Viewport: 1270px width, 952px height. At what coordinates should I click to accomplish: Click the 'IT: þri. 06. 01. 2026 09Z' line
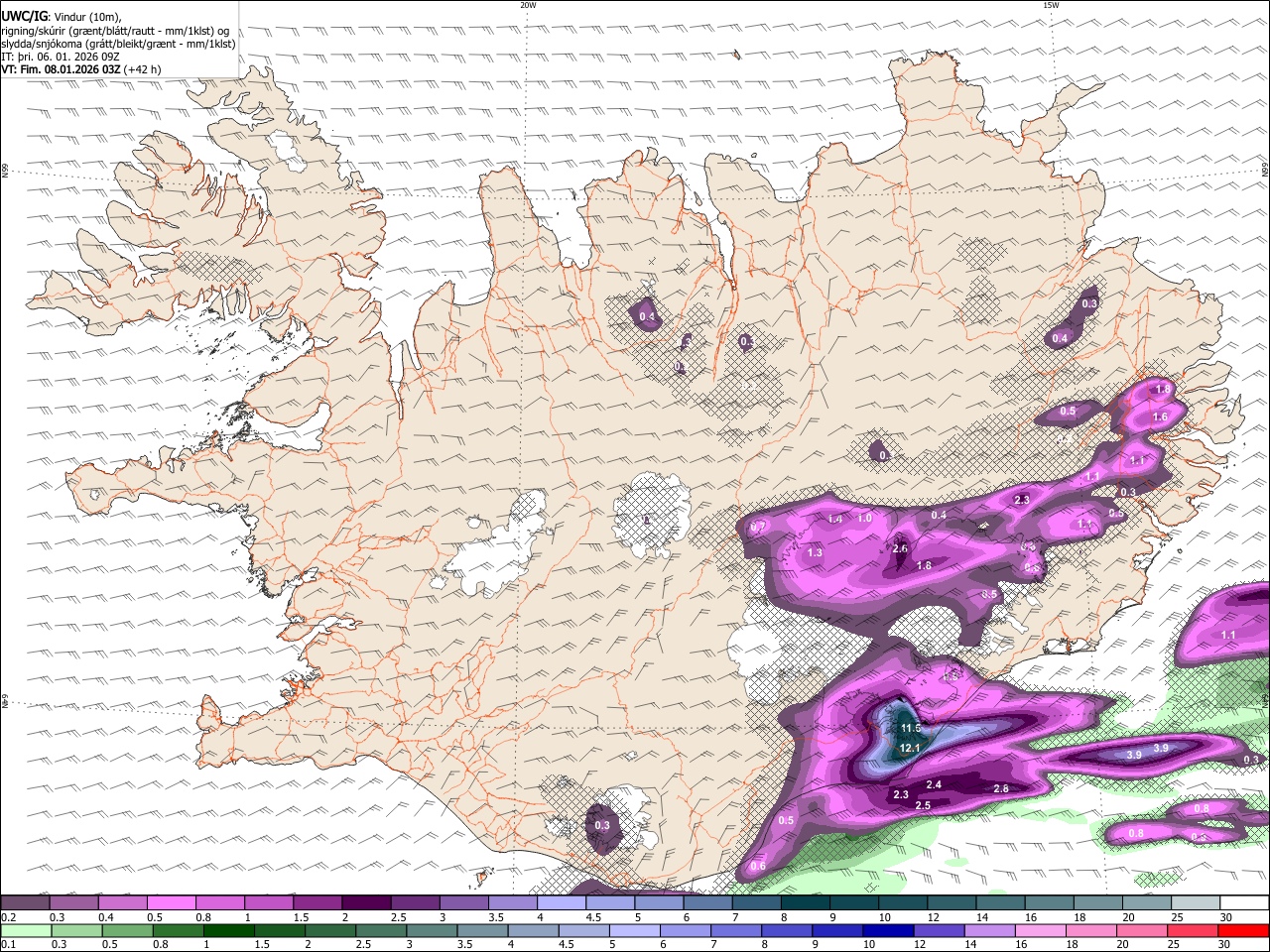click(61, 57)
